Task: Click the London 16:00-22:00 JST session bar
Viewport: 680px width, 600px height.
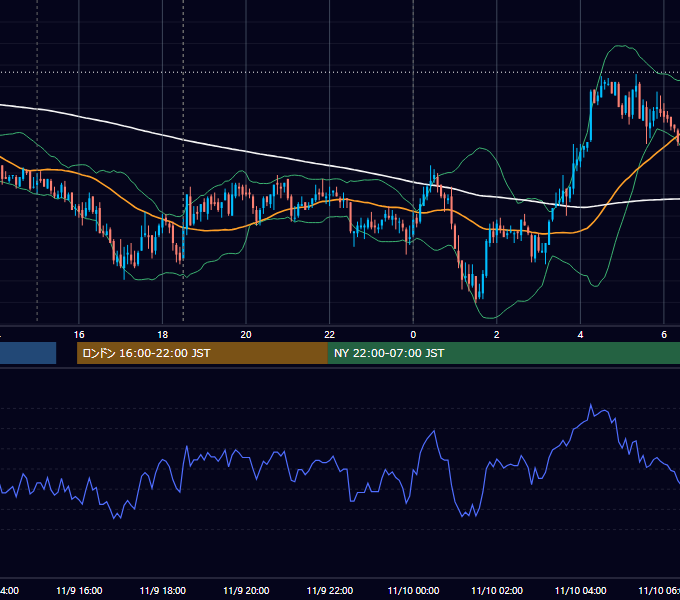Action: click(202, 353)
